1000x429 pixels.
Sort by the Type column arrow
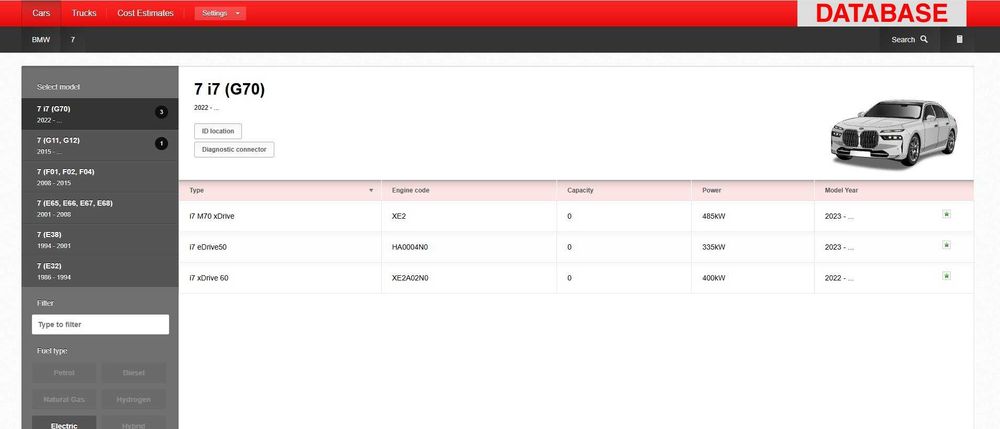(371, 191)
